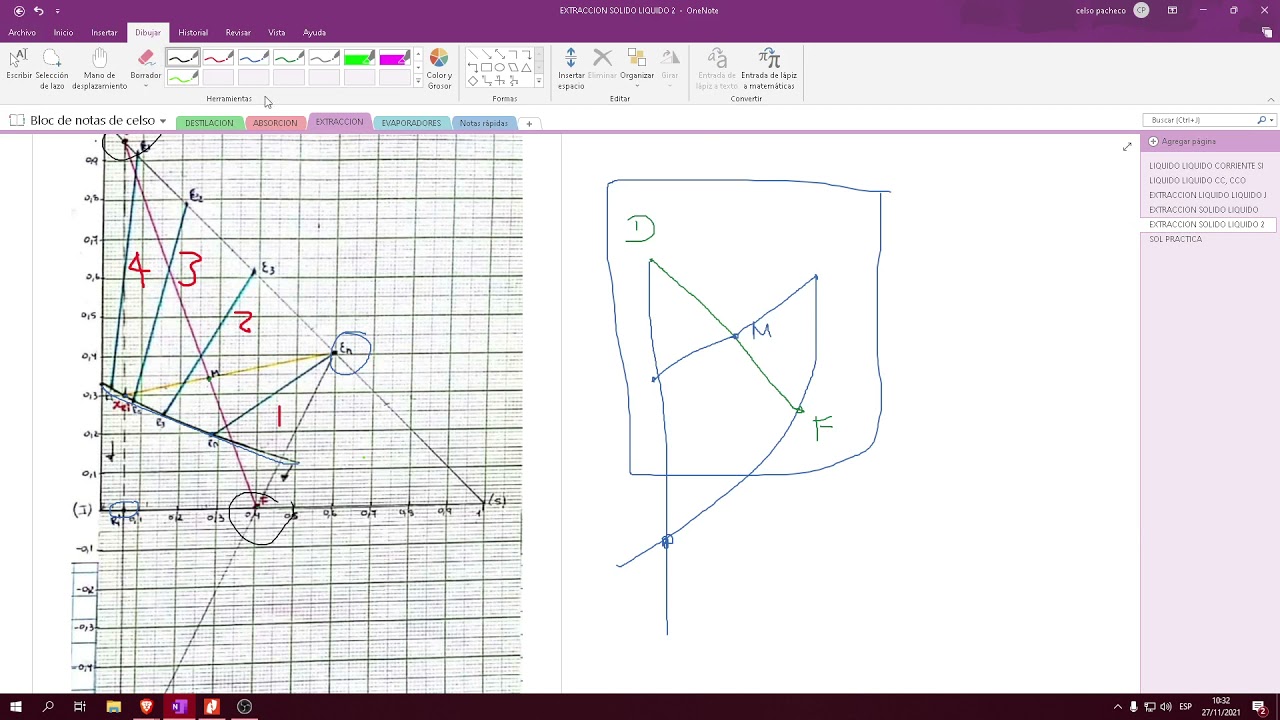Open the Organizar arrange menu
The width and height of the screenshot is (1280, 720).
tap(636, 68)
